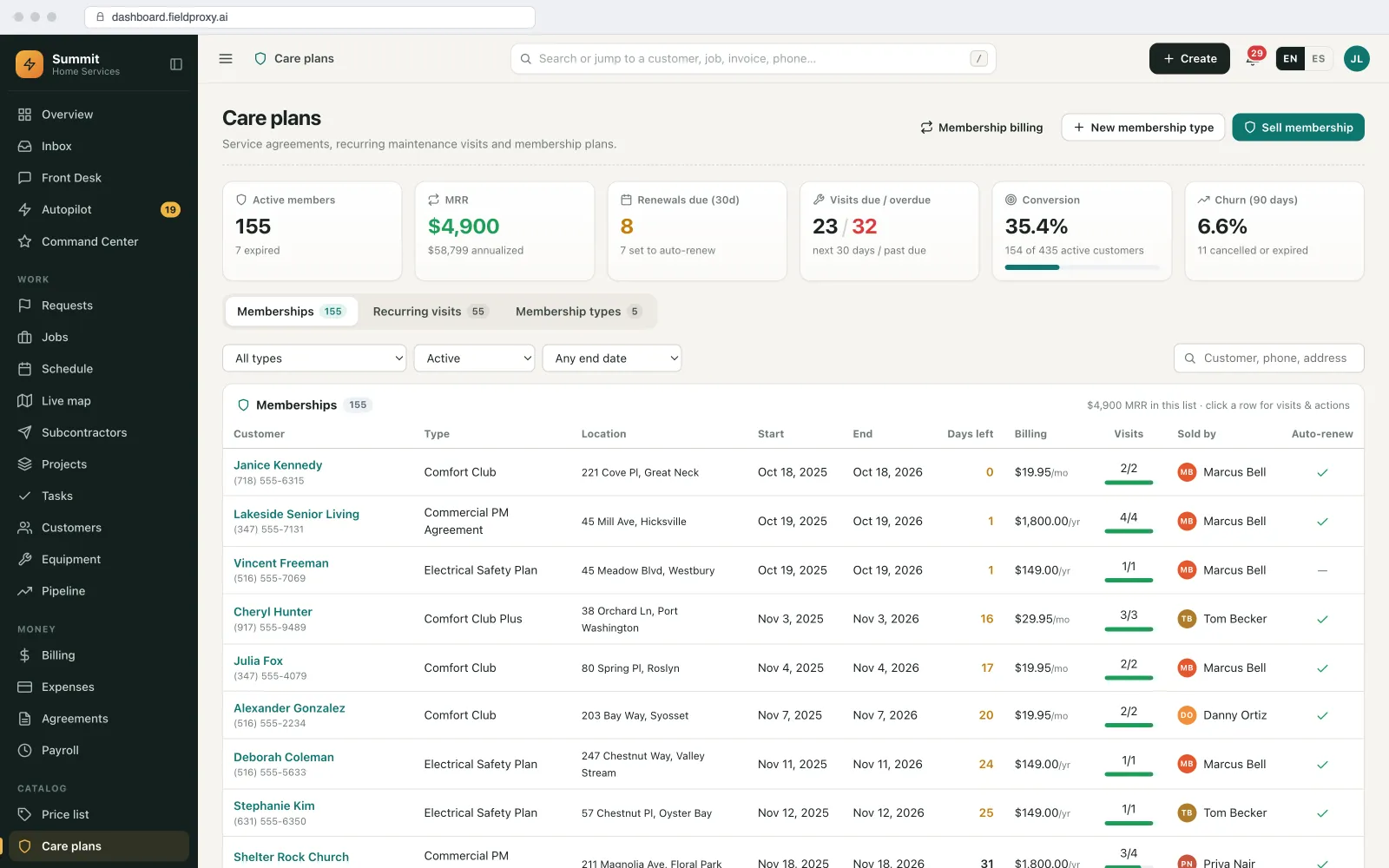Open Front Desk in sidebar

tap(99, 178)
